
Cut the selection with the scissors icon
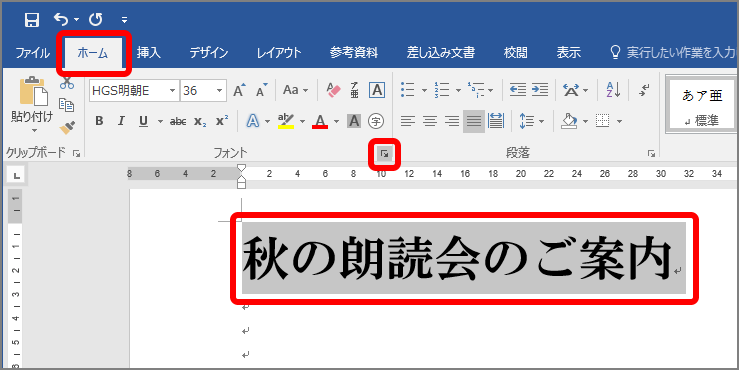coord(67,82)
